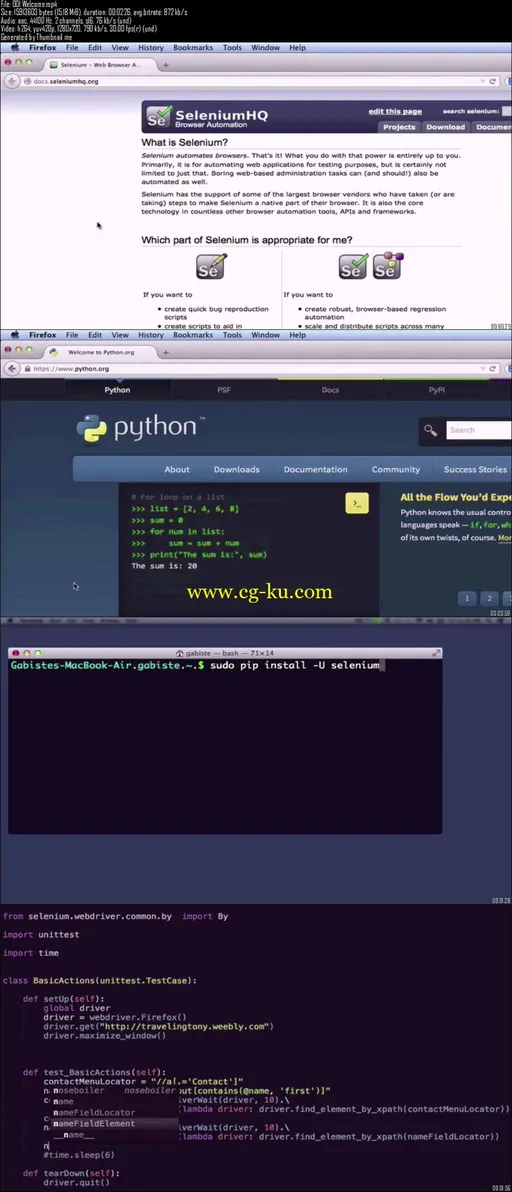The image size is (512, 1192).
Task: Go to slide 2 of the code carousel
Action: pos(490,598)
